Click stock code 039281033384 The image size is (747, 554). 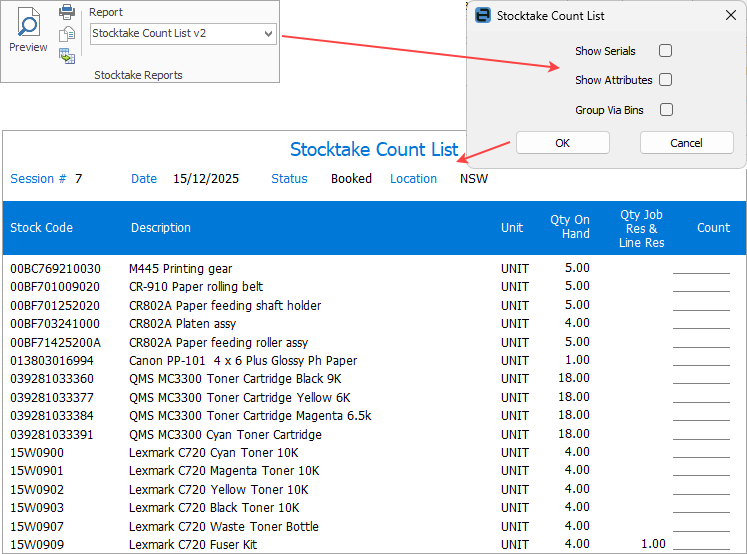coord(52,416)
